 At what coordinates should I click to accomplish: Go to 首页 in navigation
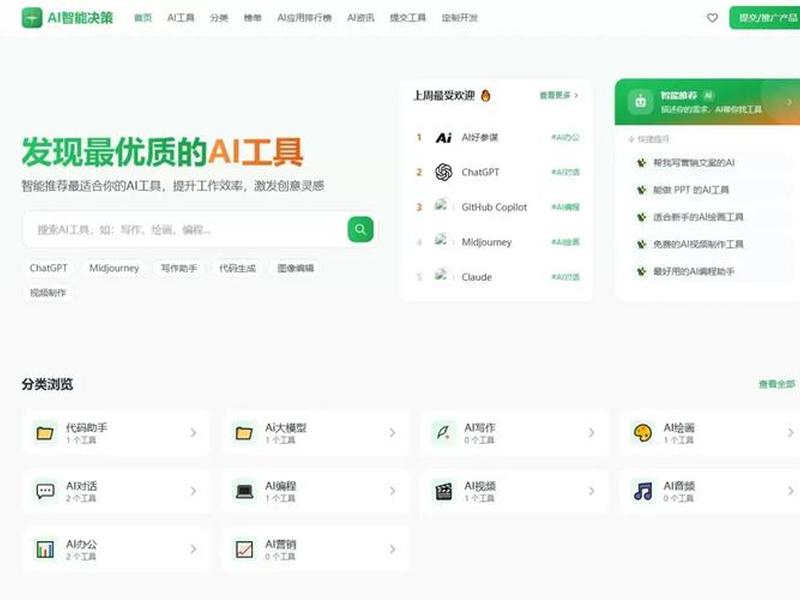pos(143,18)
